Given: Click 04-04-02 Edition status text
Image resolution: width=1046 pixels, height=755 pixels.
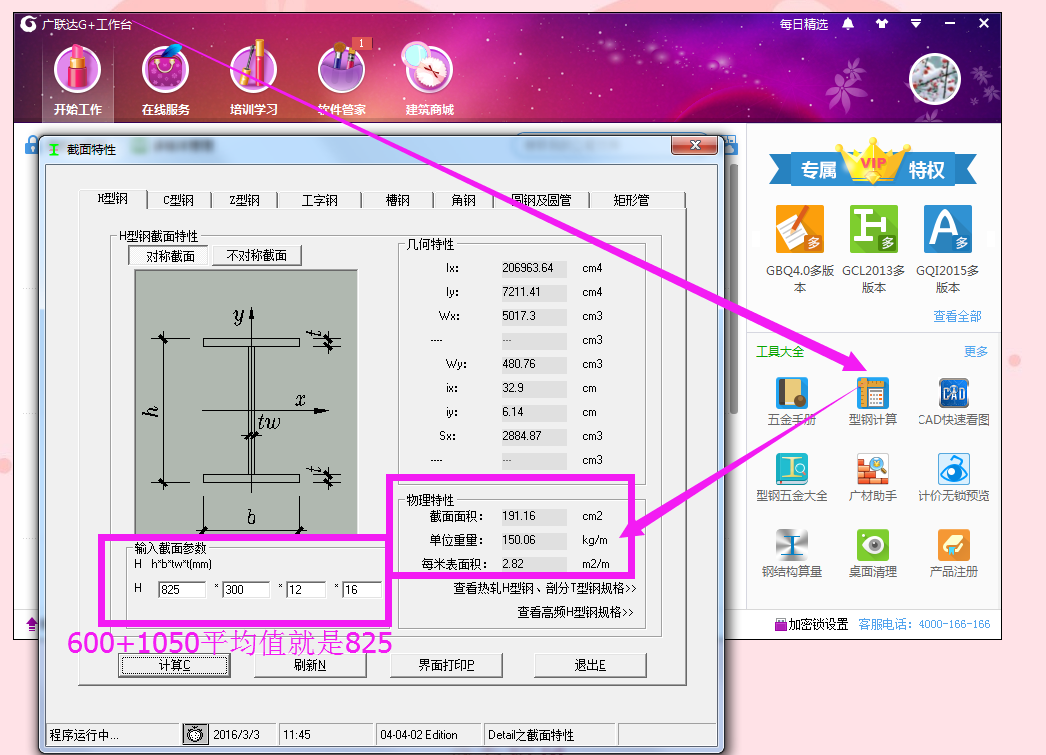Looking at the screenshot, I should pyautogui.click(x=419, y=735).
